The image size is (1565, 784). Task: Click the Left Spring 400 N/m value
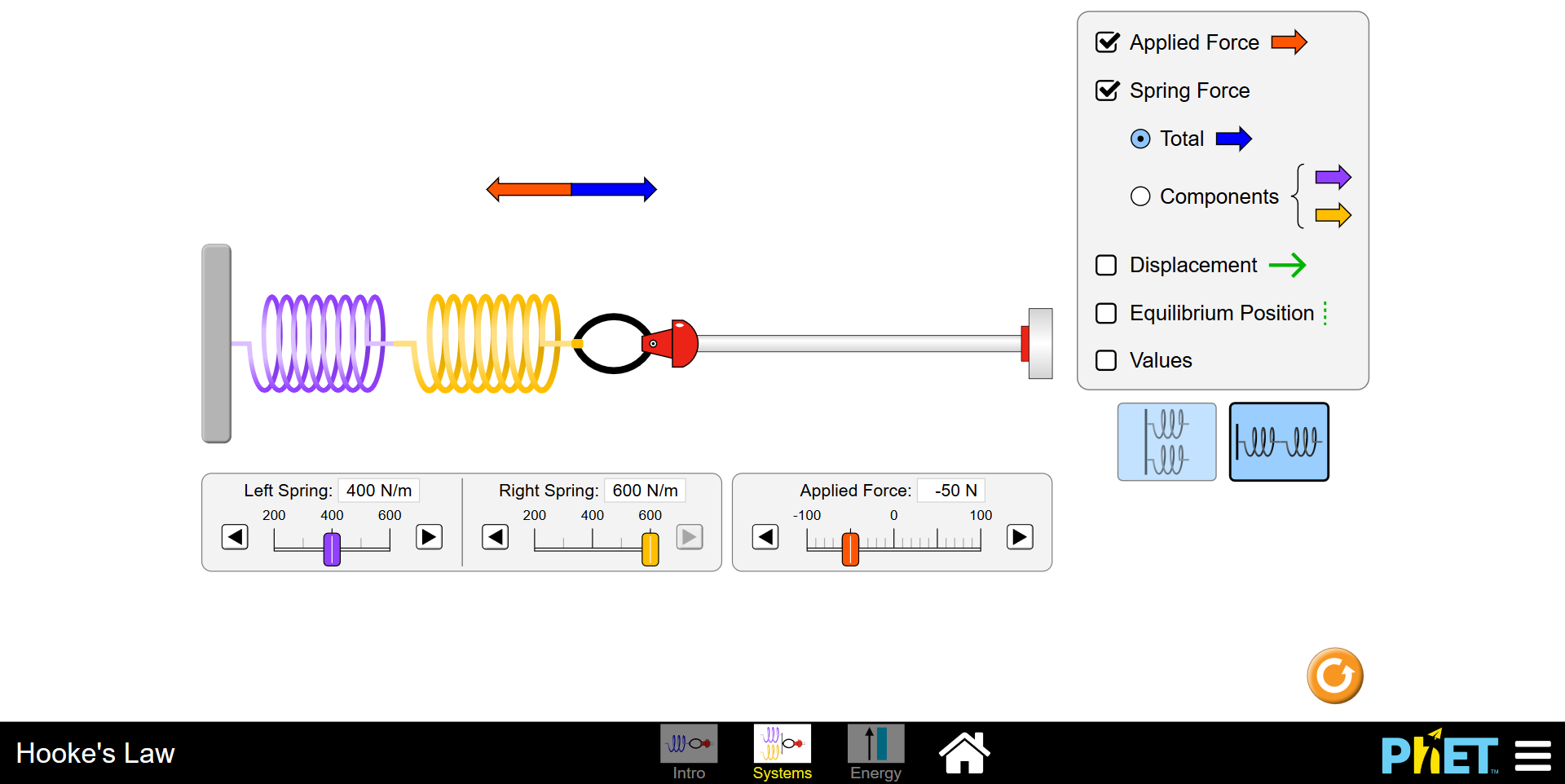tap(379, 491)
